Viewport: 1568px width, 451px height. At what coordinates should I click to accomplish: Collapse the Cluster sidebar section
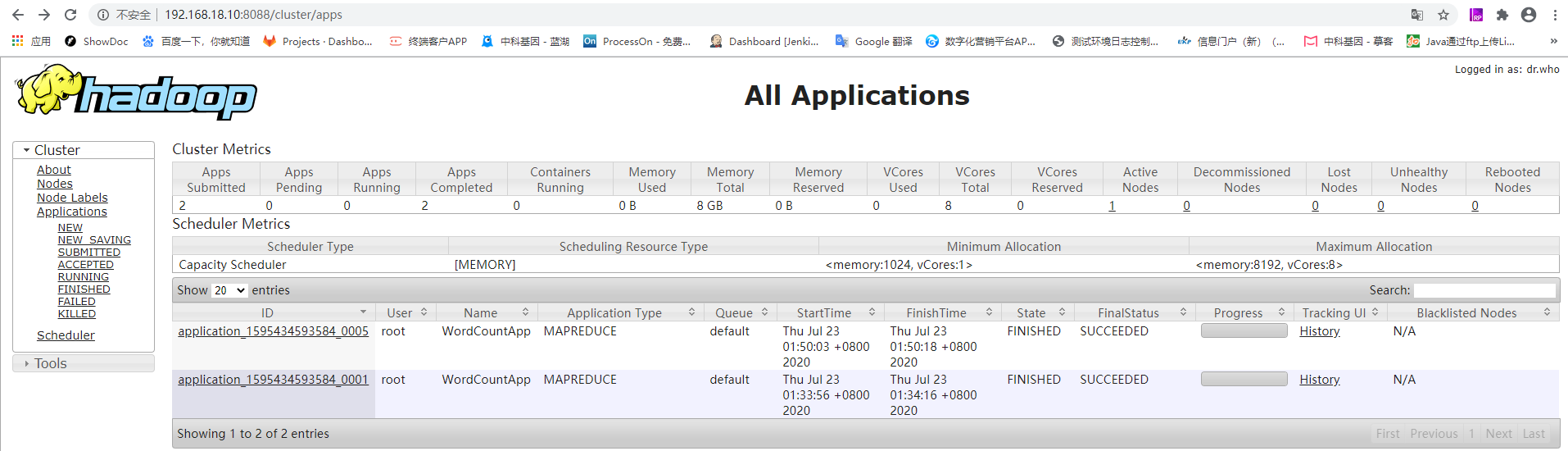[84, 150]
